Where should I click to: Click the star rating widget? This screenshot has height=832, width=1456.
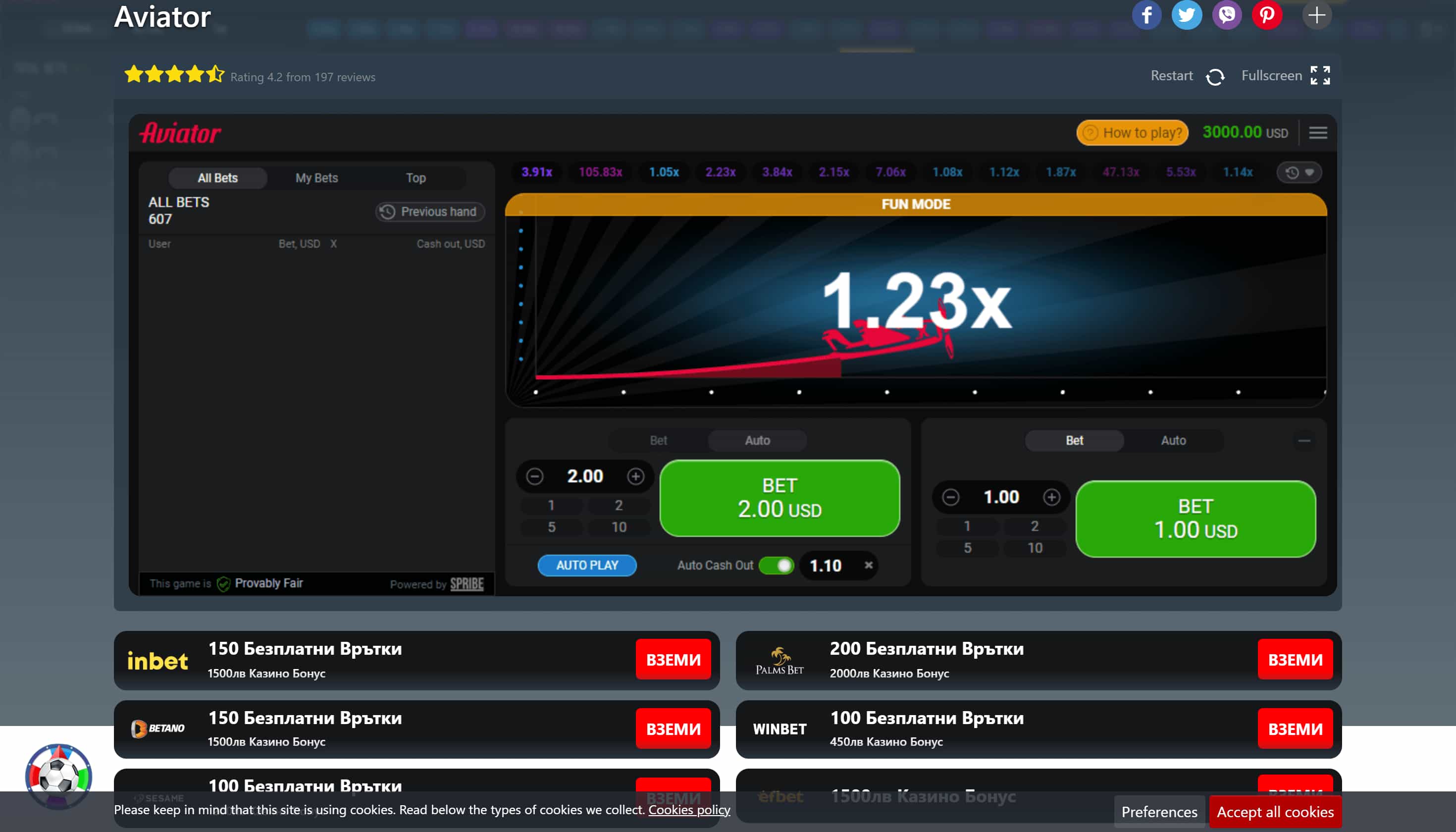(x=174, y=75)
